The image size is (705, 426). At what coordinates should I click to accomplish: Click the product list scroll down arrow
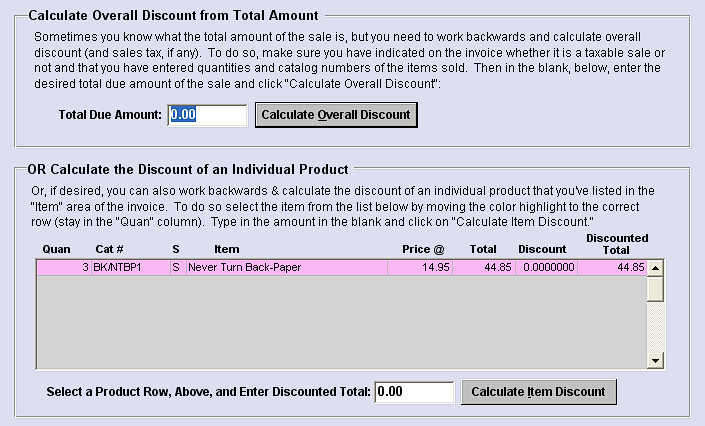pos(656,361)
